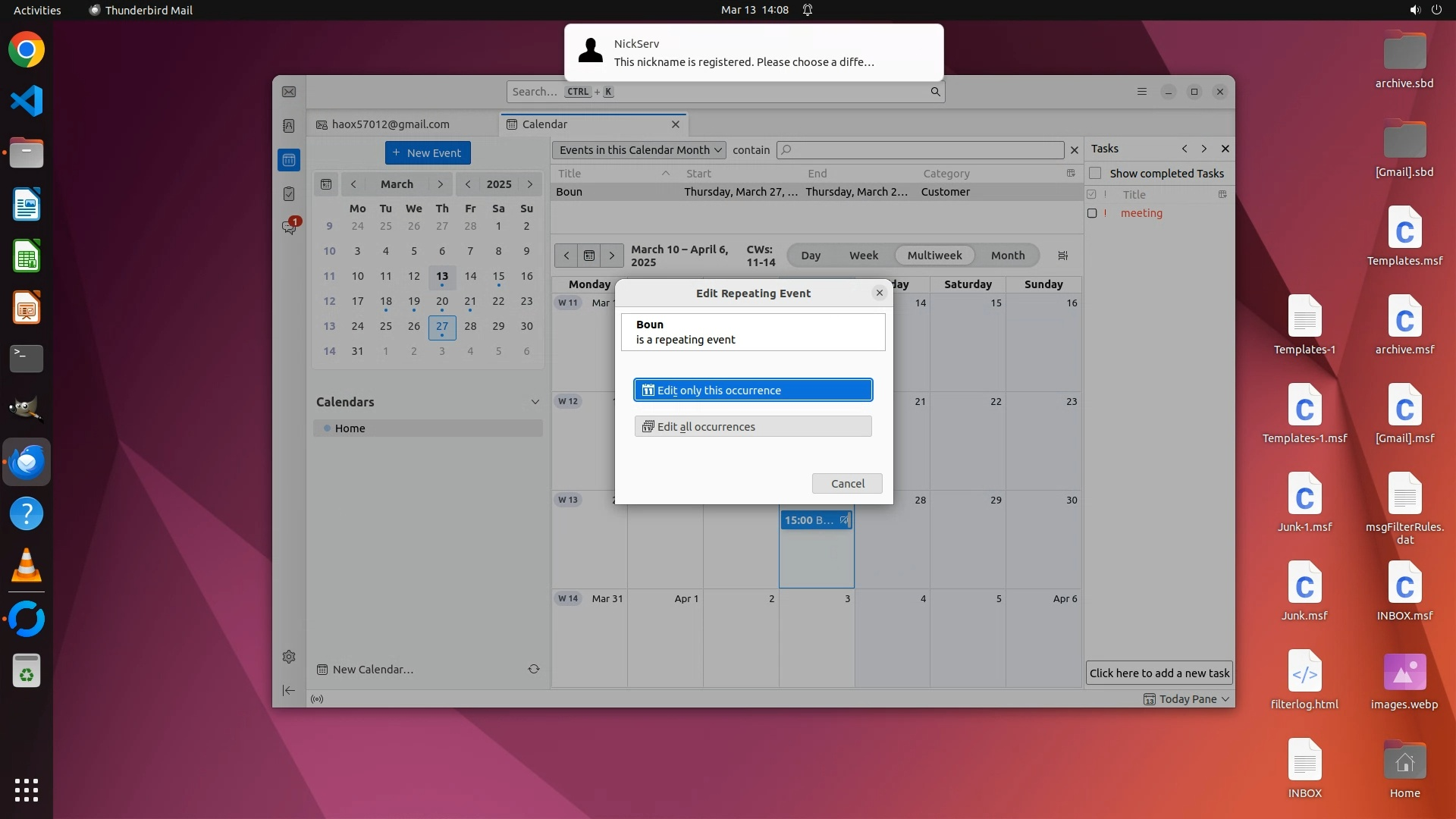
Task: Switch to the haox57012@gmail.com tab
Action: (391, 124)
